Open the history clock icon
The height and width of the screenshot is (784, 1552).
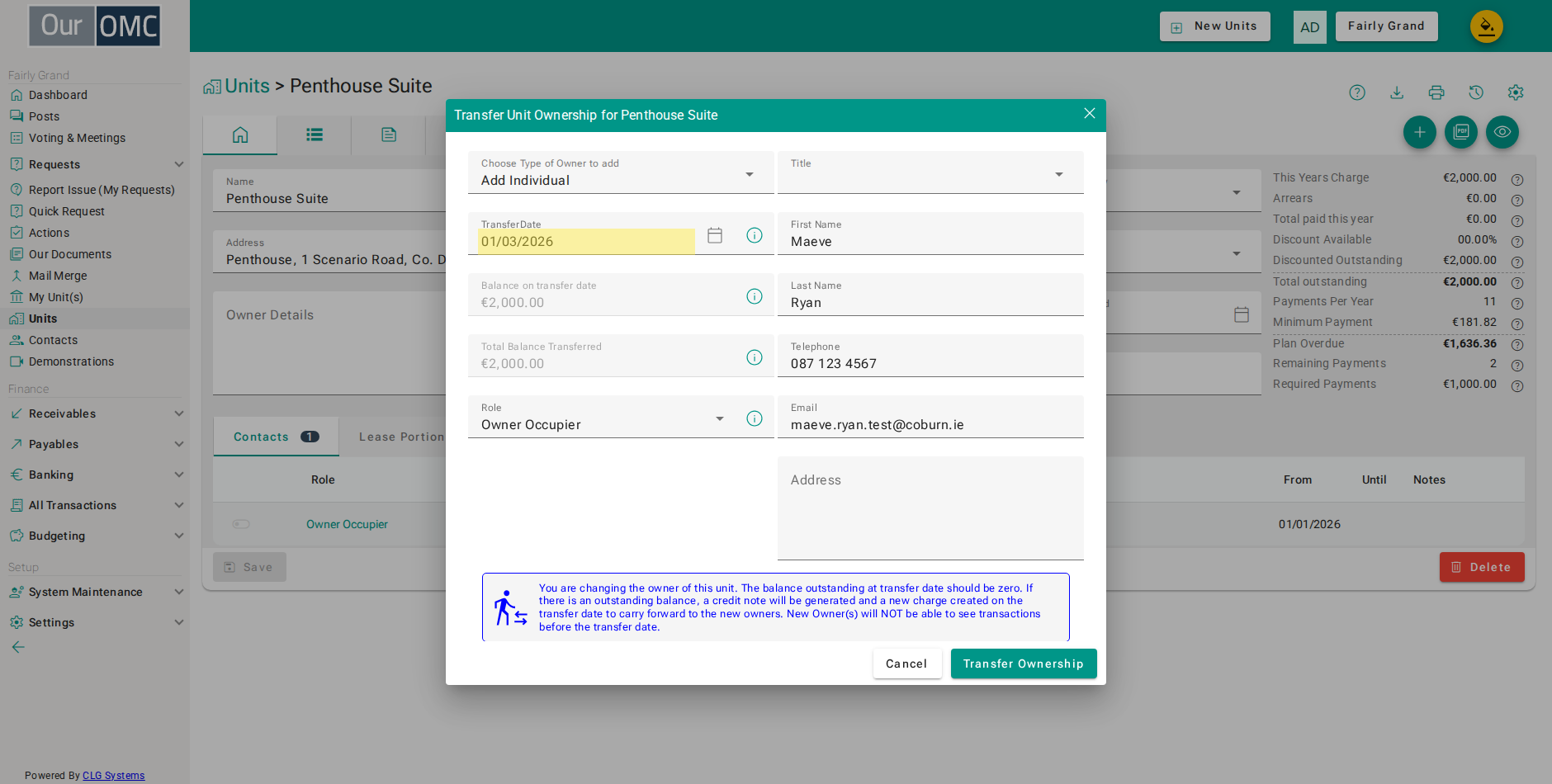coord(1476,92)
